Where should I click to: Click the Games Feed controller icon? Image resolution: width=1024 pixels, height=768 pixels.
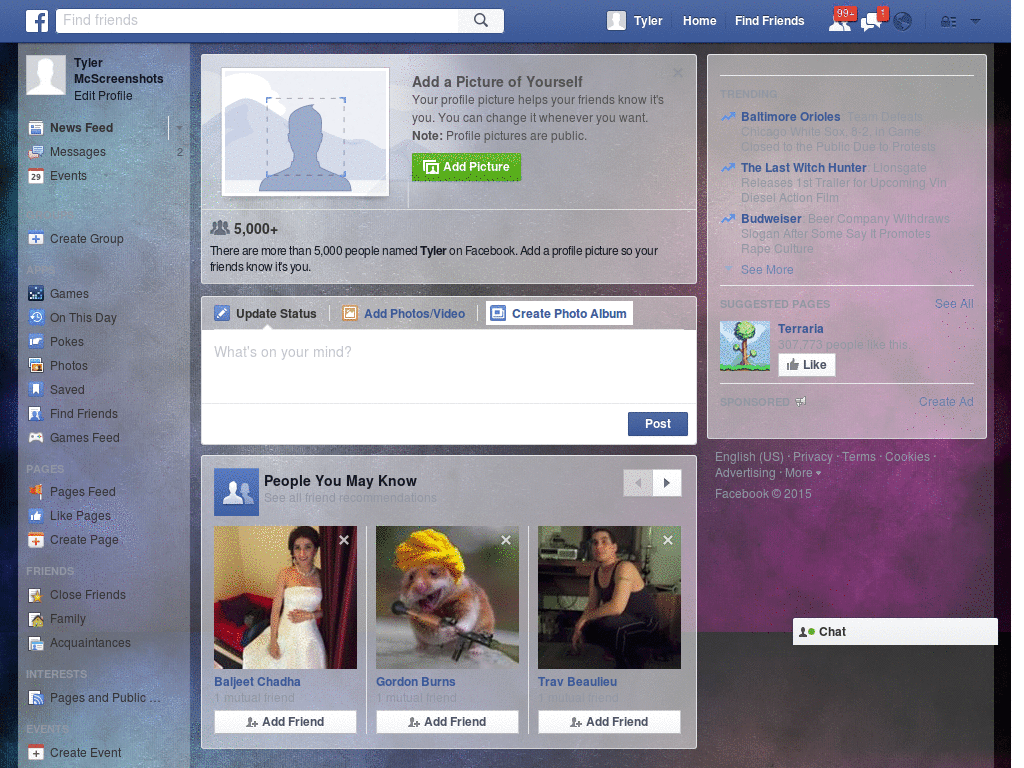36,438
